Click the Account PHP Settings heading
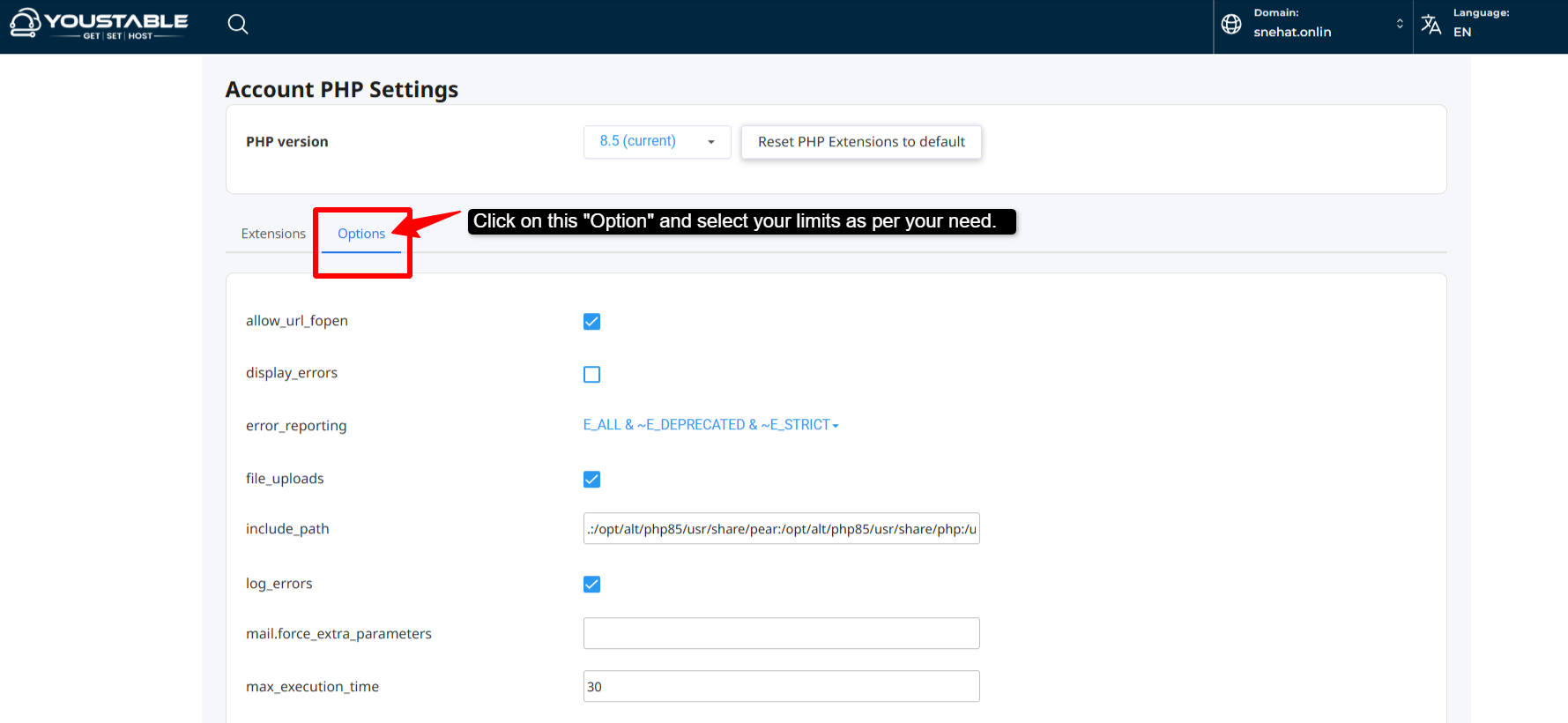1568x723 pixels. (x=342, y=90)
